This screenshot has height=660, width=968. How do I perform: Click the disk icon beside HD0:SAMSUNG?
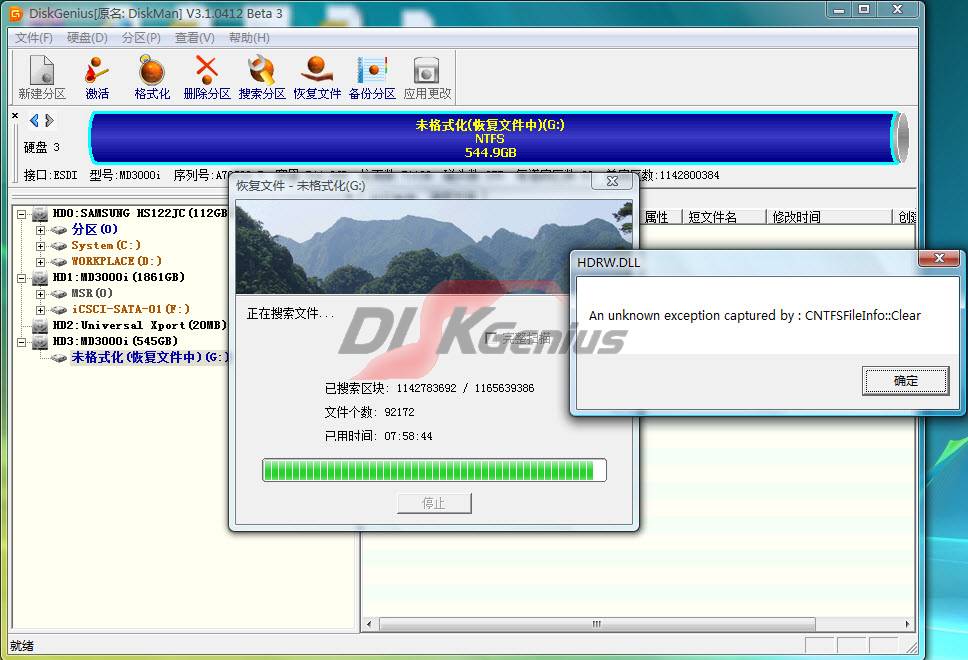(40, 214)
